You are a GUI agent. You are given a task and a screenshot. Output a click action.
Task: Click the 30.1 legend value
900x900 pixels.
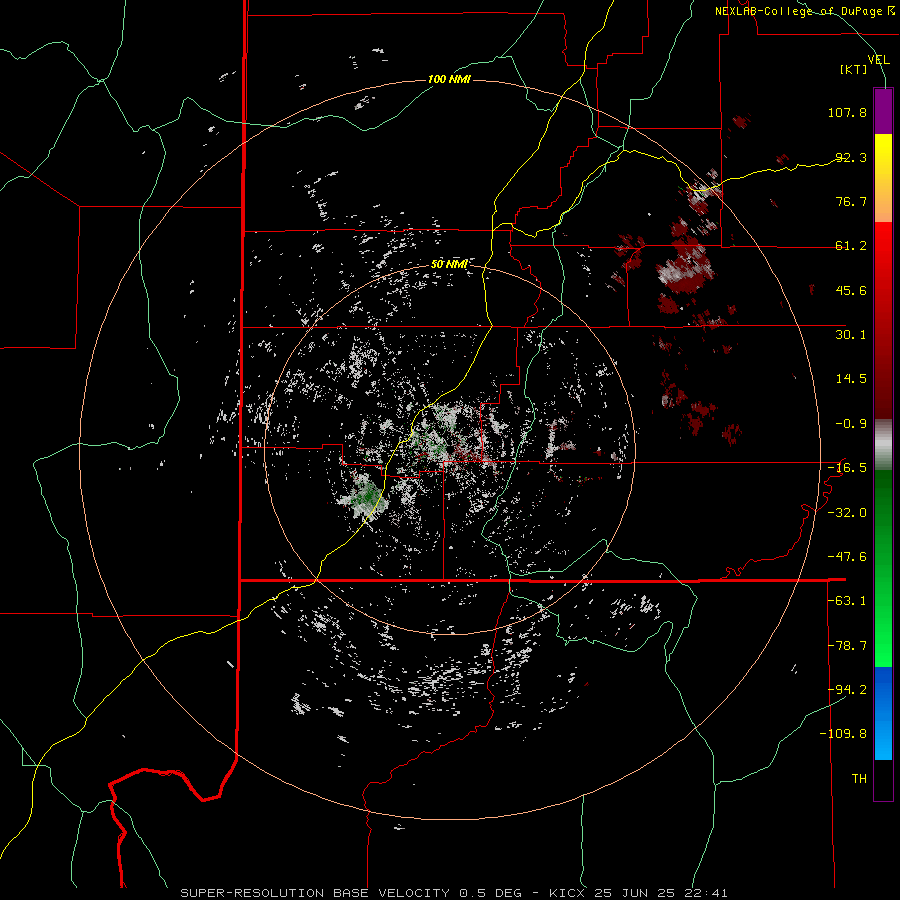pos(851,335)
